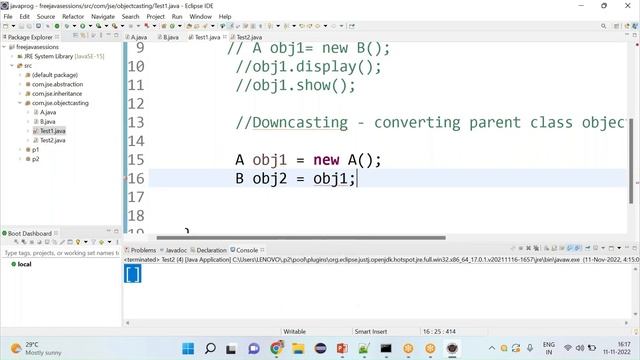
Task: Click the green Boot Dashboard toolbar icon
Action: tap(57, 26)
